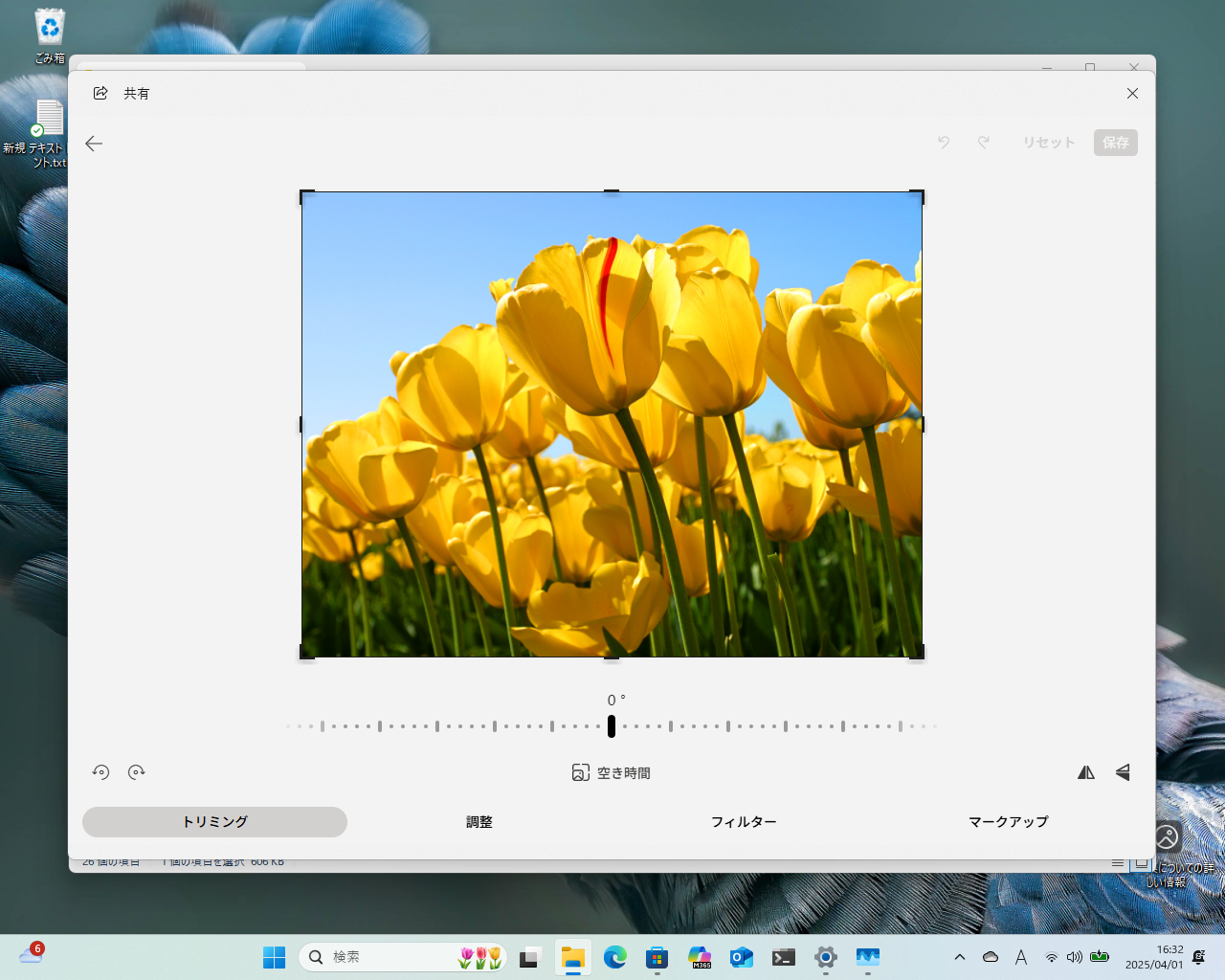Screen dimensions: 1225x980
Task: Select the ごみ箱 desktop icon
Action: [x=50, y=36]
